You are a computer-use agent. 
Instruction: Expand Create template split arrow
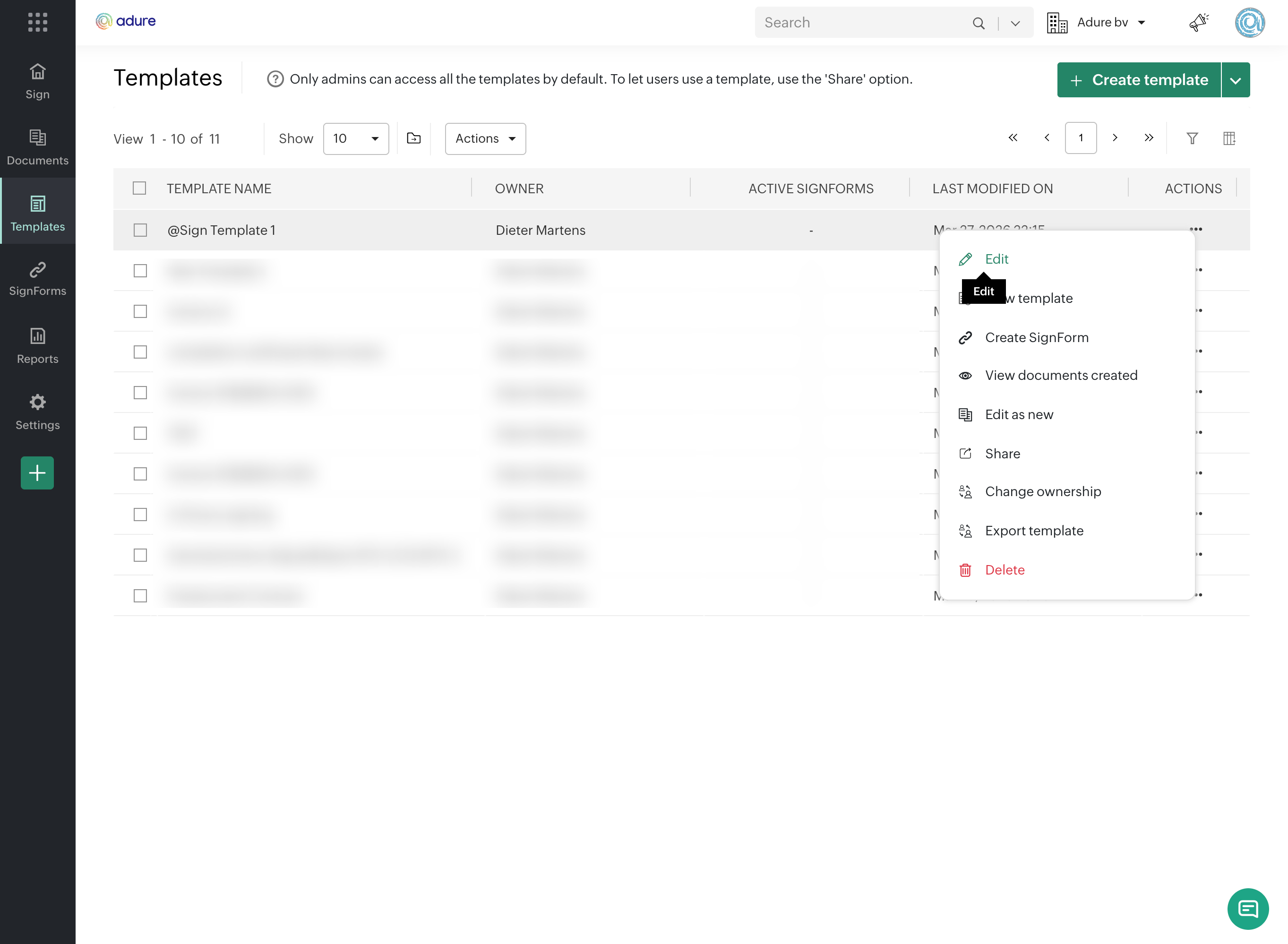point(1236,80)
